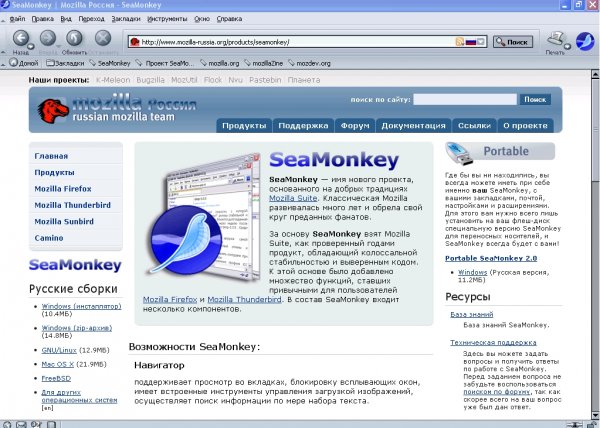Select the О проекте site tab
The height and width of the screenshot is (428, 600).
(x=525, y=125)
